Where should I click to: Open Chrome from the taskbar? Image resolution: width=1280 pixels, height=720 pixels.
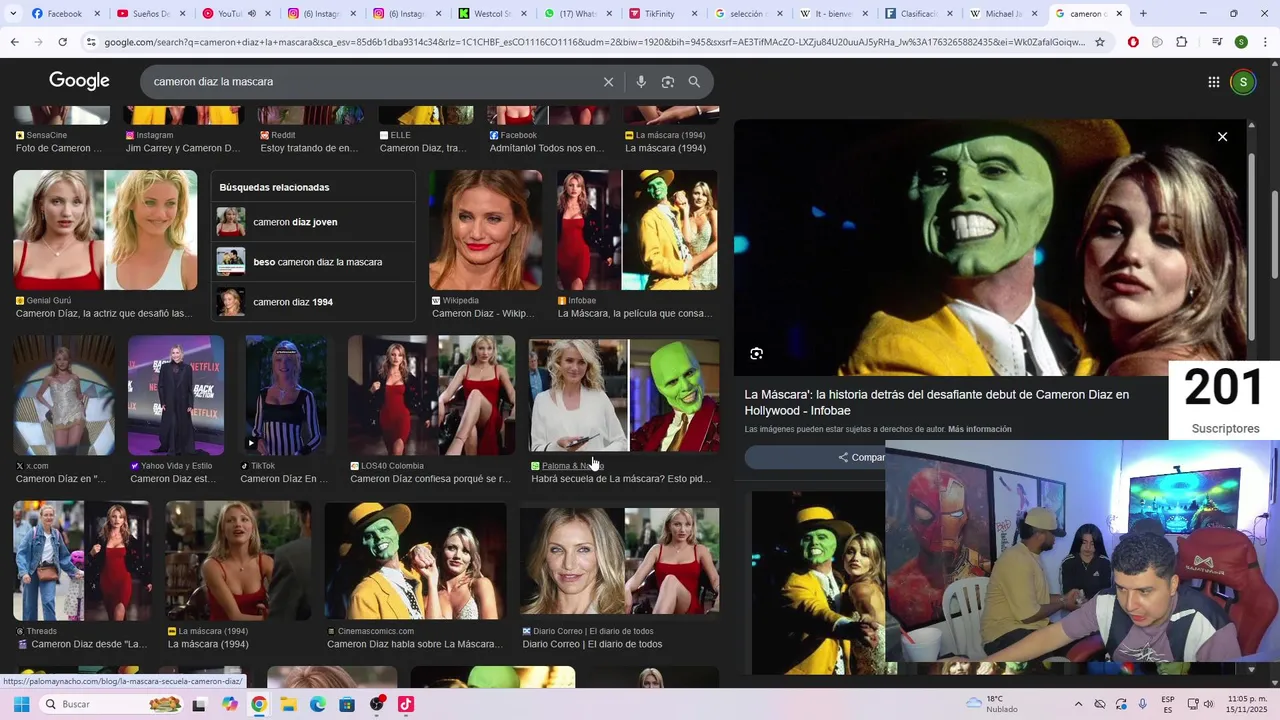(x=259, y=704)
